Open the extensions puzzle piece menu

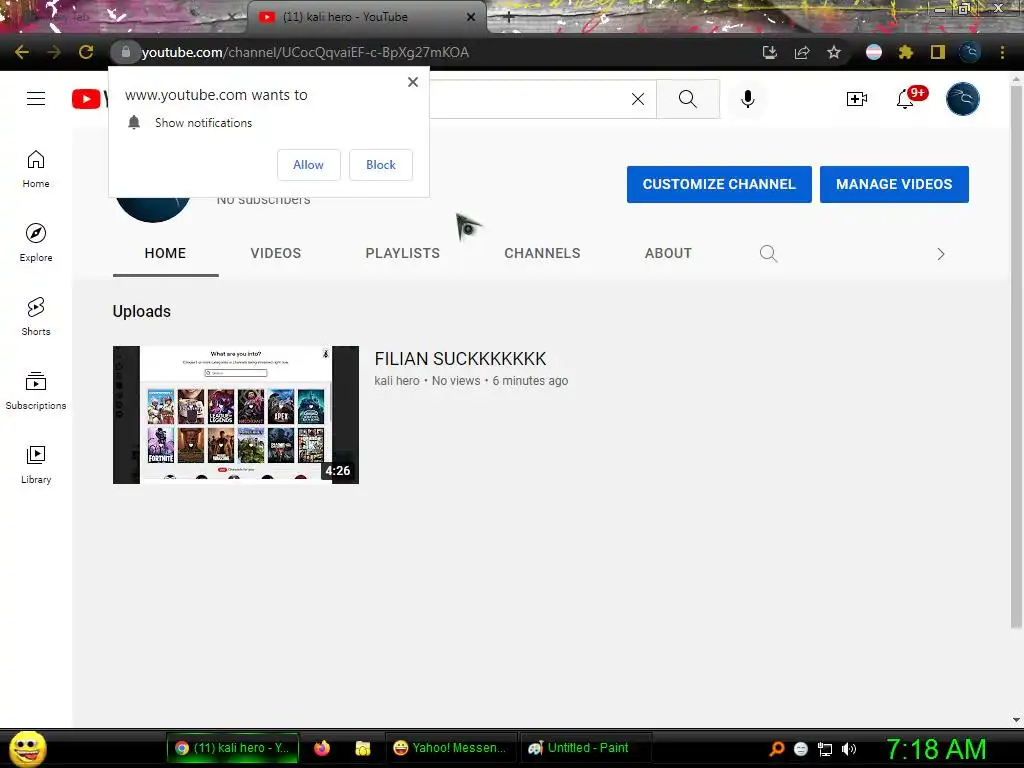click(x=906, y=52)
